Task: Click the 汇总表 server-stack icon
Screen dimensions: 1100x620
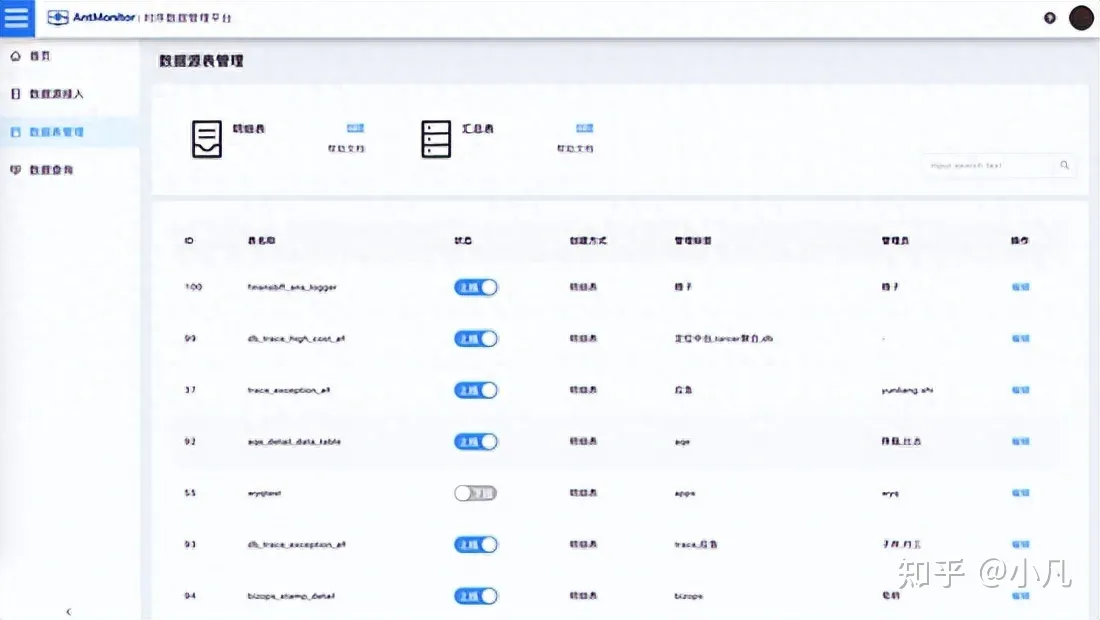Action: click(x=436, y=139)
